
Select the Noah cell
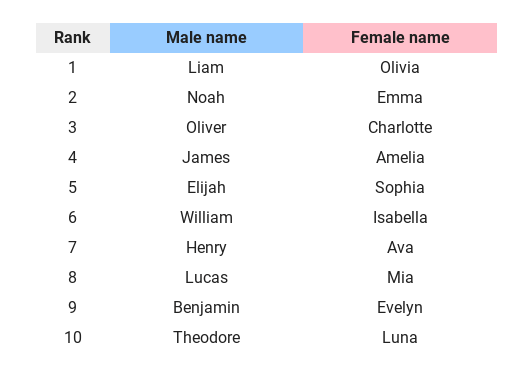click(206, 98)
